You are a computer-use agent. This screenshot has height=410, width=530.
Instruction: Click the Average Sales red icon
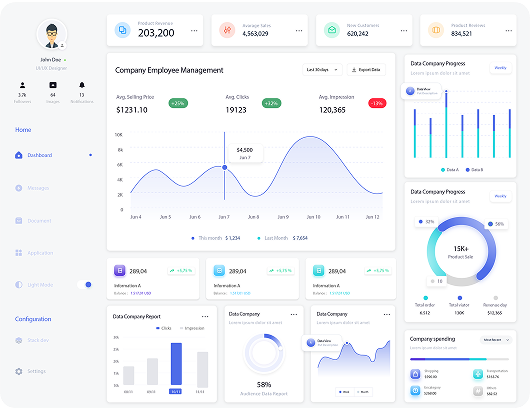(x=227, y=30)
